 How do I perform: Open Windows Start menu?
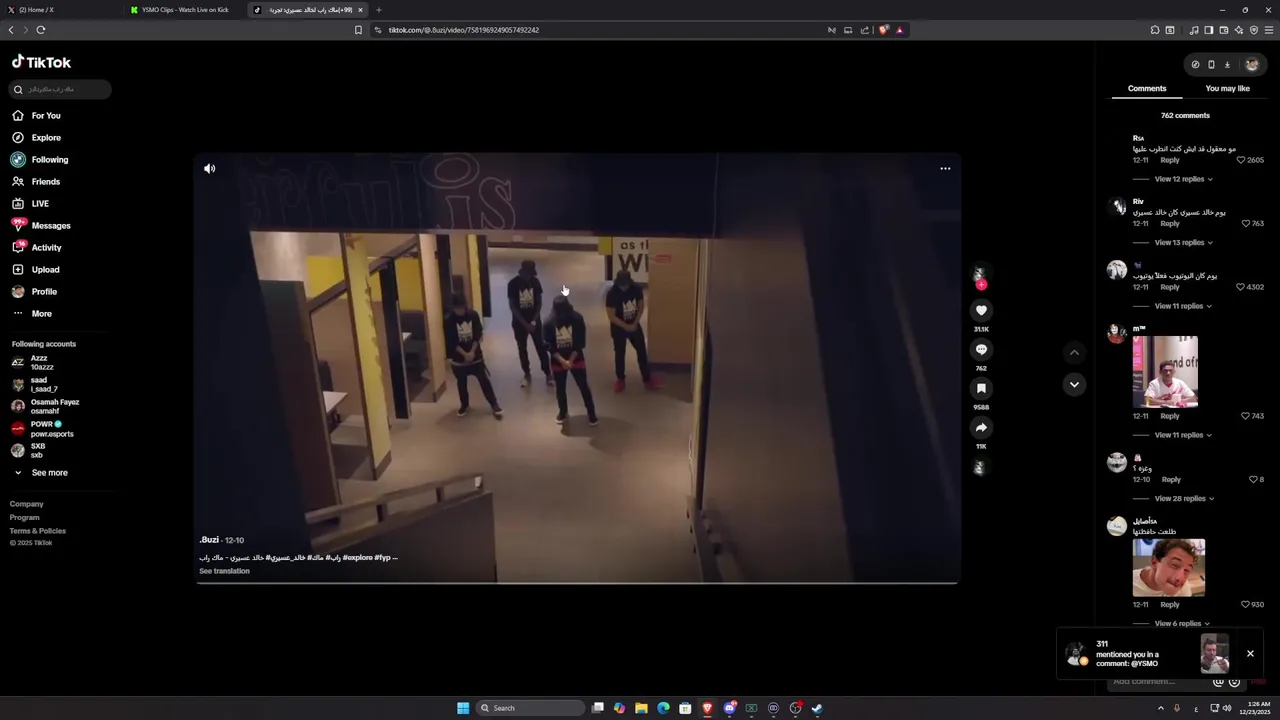click(463, 708)
